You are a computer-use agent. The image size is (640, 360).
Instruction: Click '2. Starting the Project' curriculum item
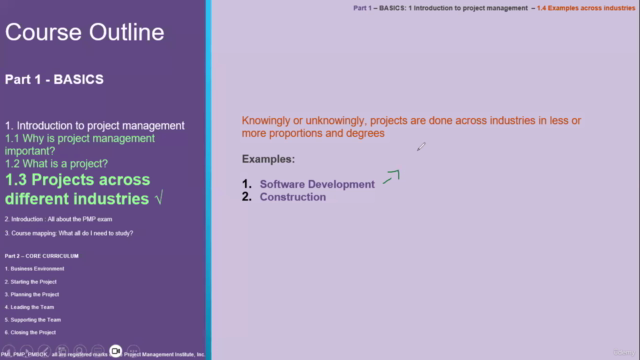(31, 282)
